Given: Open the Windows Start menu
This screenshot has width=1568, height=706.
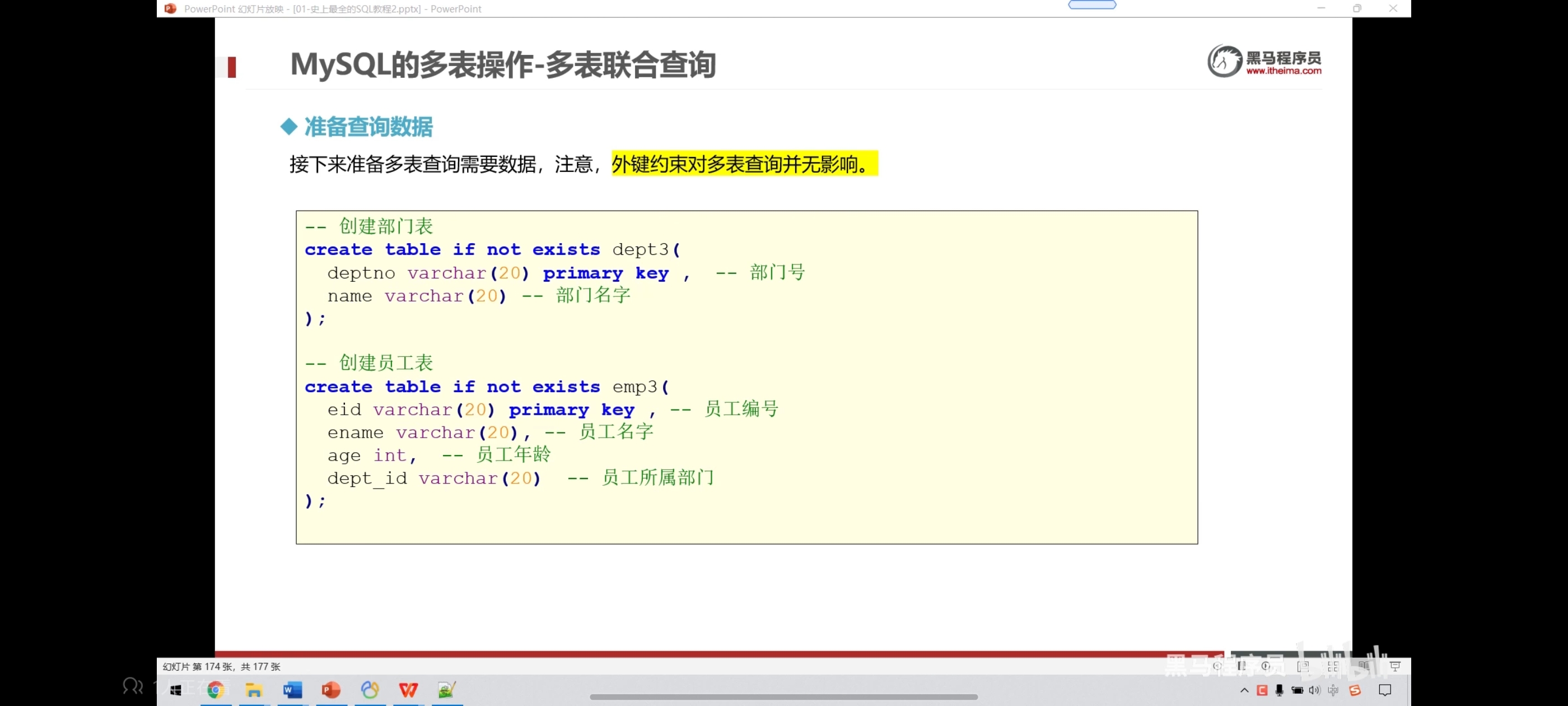Looking at the screenshot, I should [175, 690].
